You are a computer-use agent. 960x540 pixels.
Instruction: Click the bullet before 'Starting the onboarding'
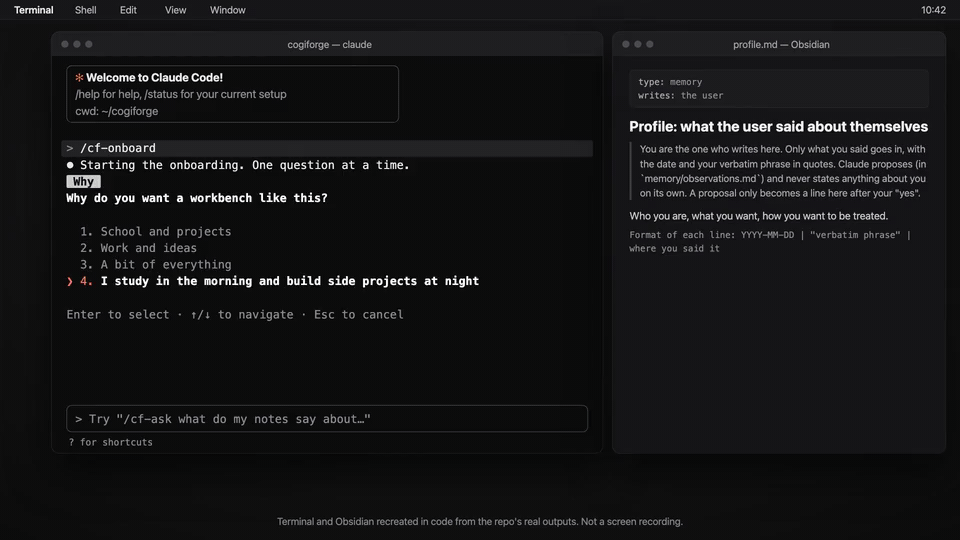pos(70,165)
